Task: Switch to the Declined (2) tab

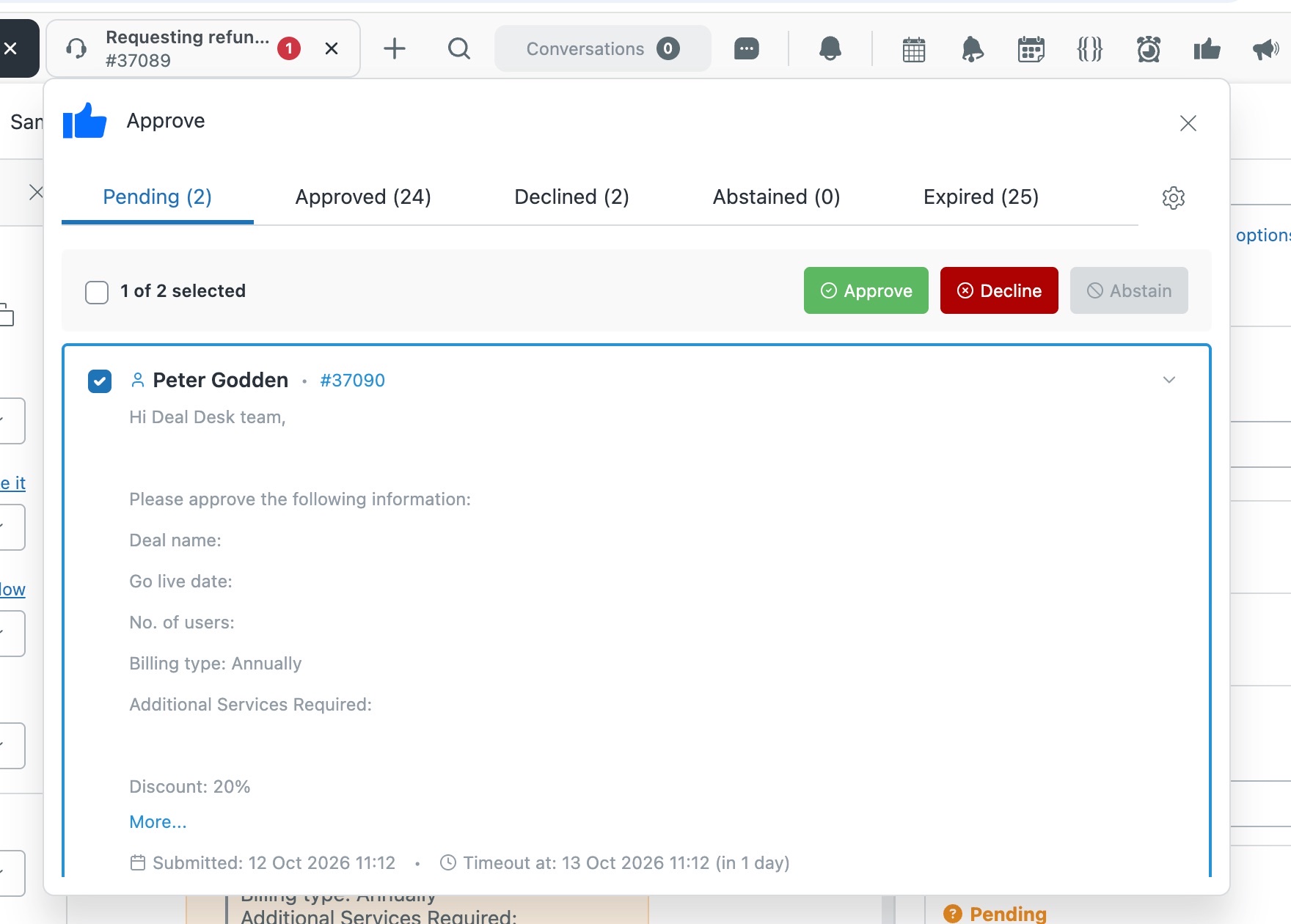Action: coord(572,197)
